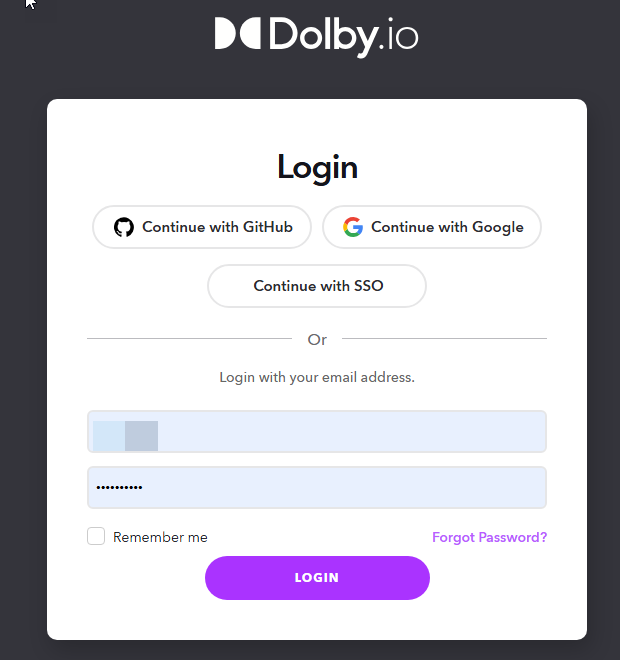Open the Forgot Password? link

489,538
